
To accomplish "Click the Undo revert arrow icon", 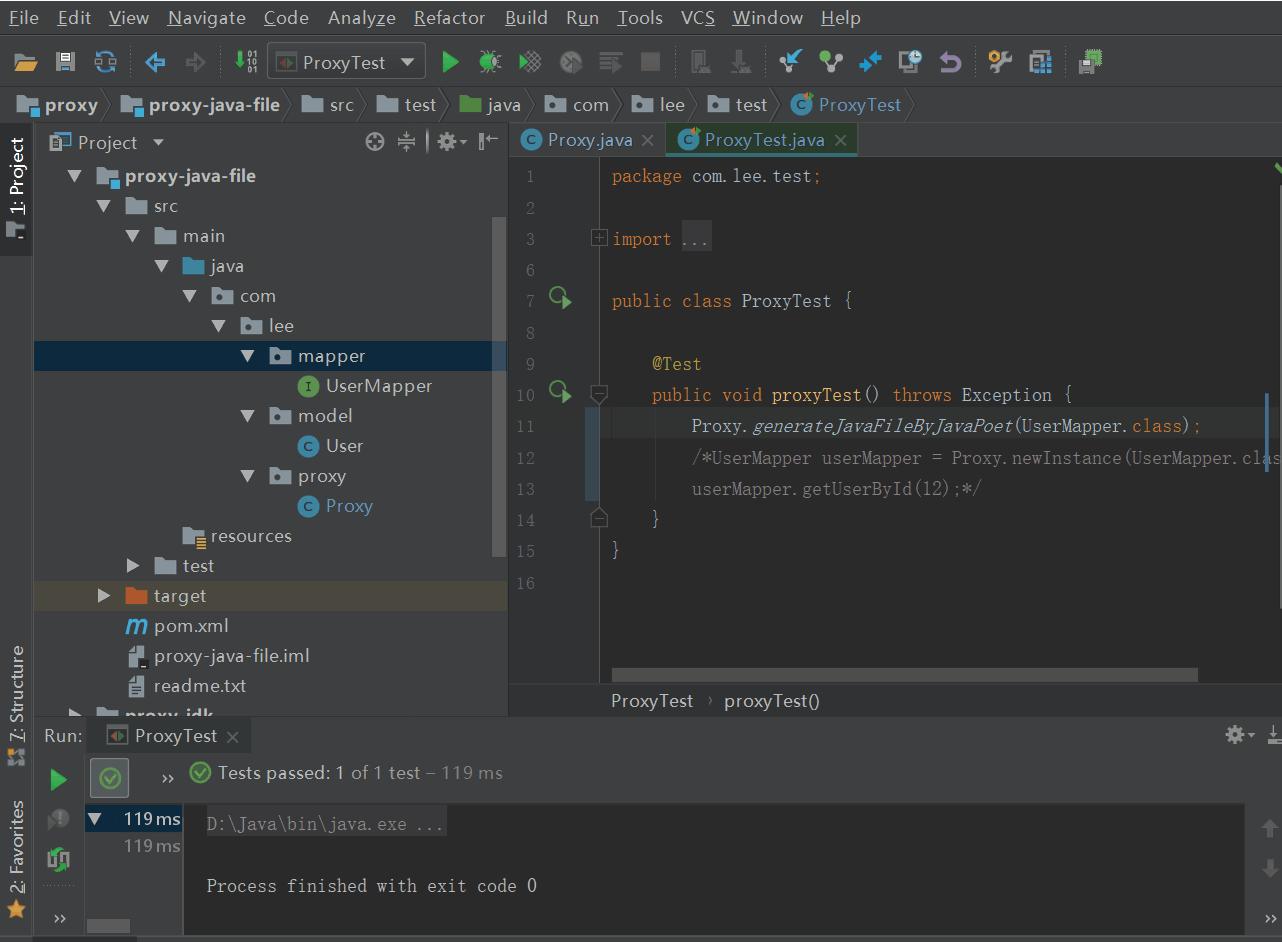I will coord(950,62).
